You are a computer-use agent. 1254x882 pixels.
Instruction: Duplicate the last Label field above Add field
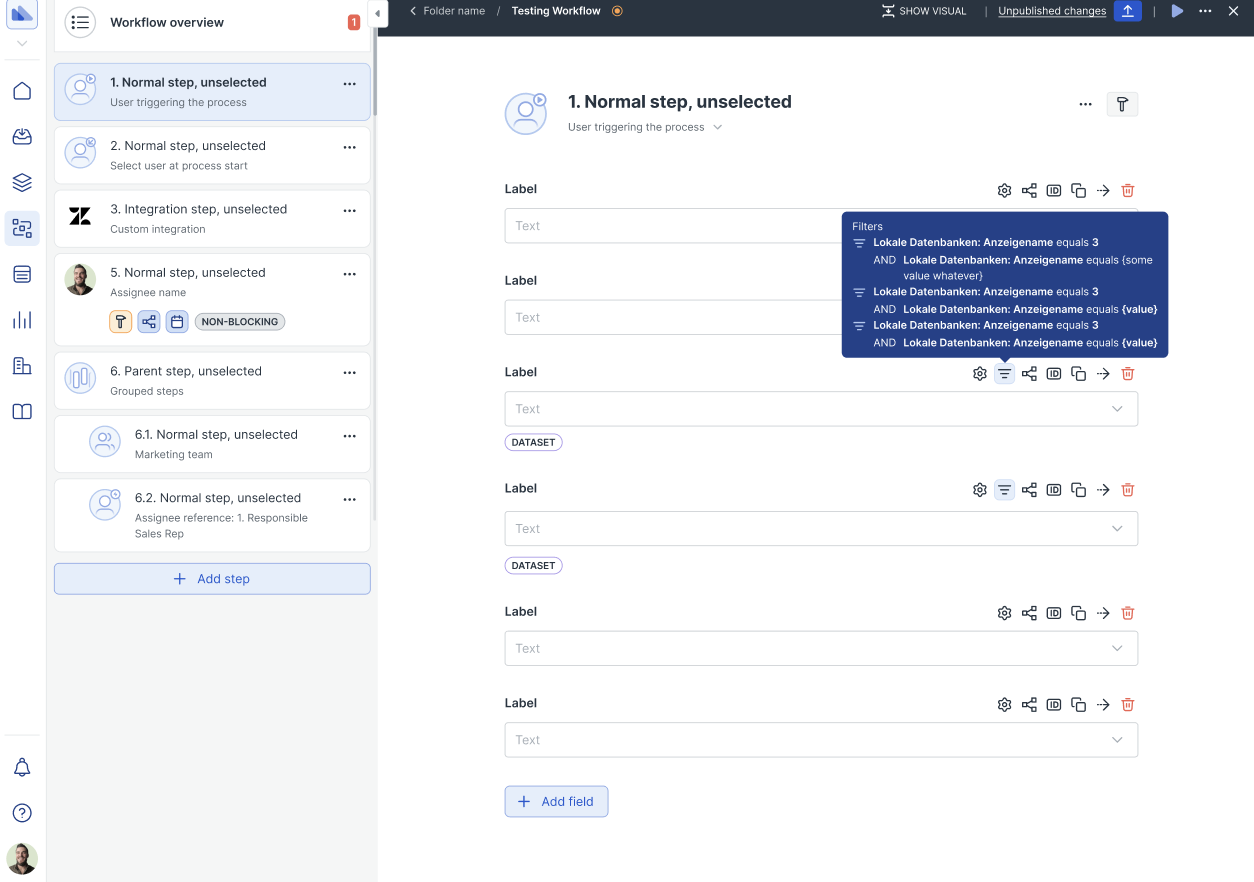[1079, 705]
